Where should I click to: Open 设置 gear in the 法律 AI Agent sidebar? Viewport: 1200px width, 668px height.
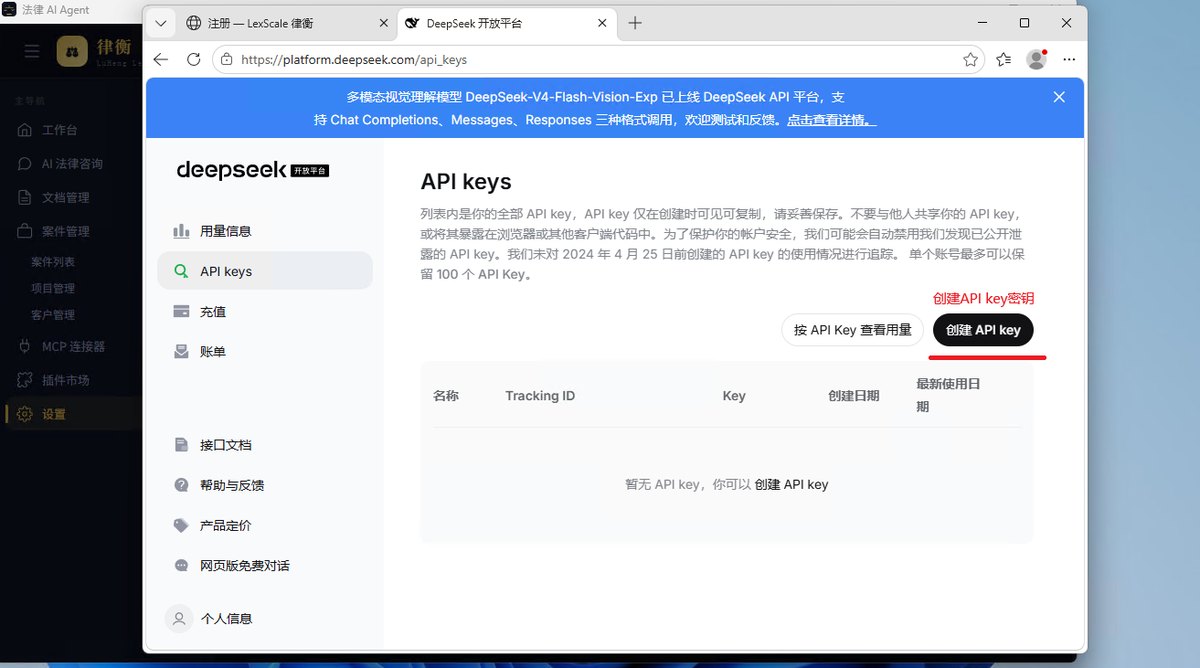click(x=25, y=414)
